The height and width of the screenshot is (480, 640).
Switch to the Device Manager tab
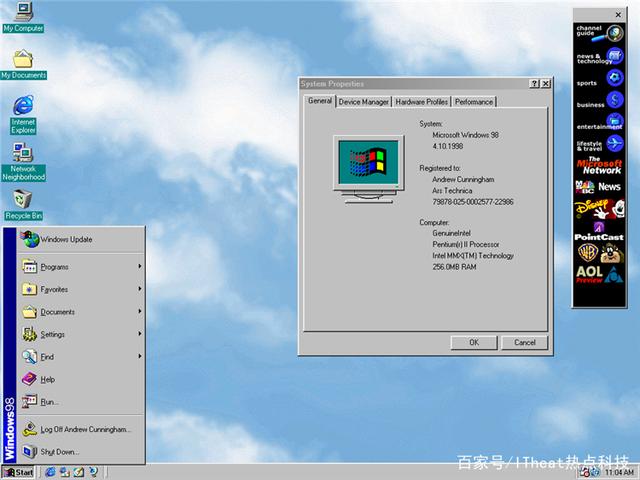click(x=363, y=102)
